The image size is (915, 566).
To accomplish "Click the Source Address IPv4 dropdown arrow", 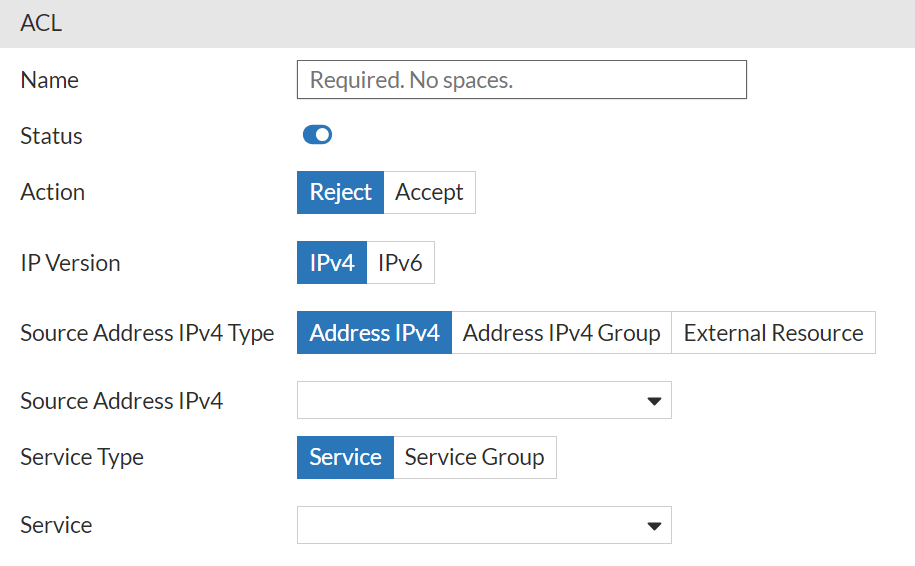I will (654, 401).
